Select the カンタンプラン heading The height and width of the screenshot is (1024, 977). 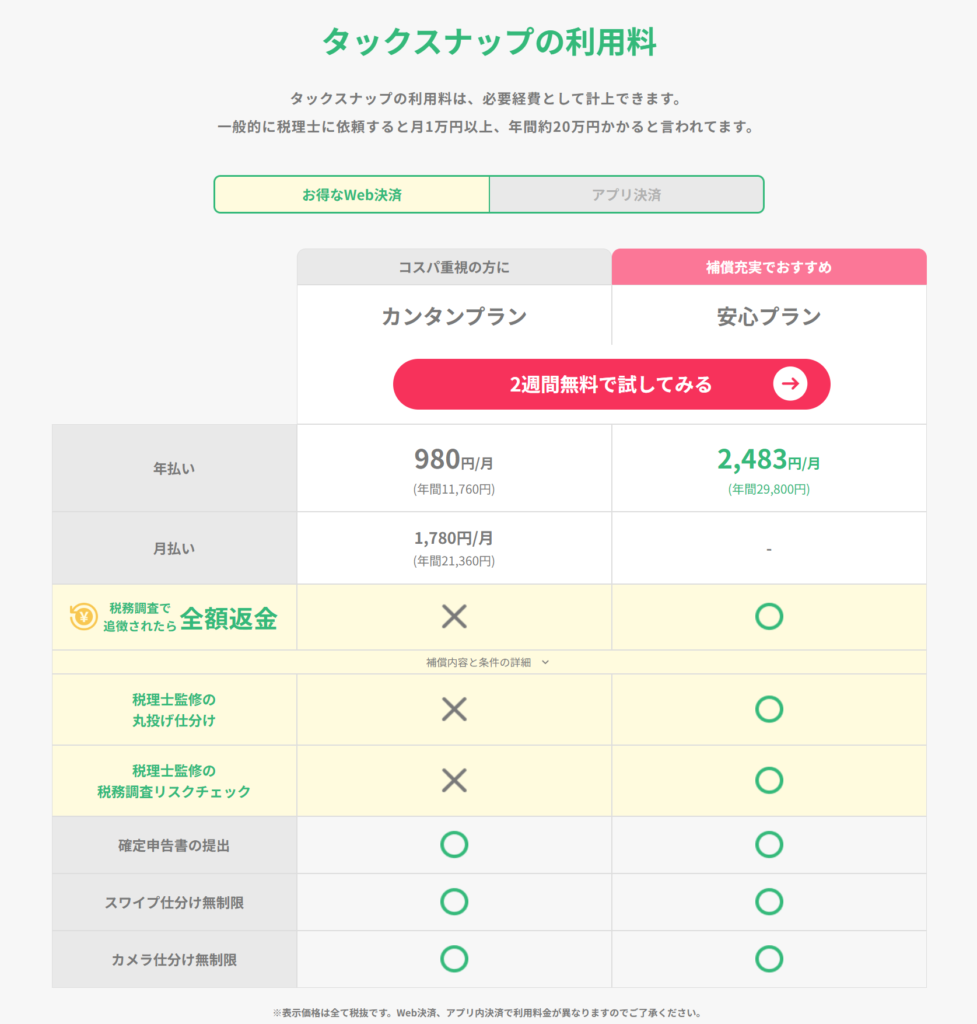(454, 317)
